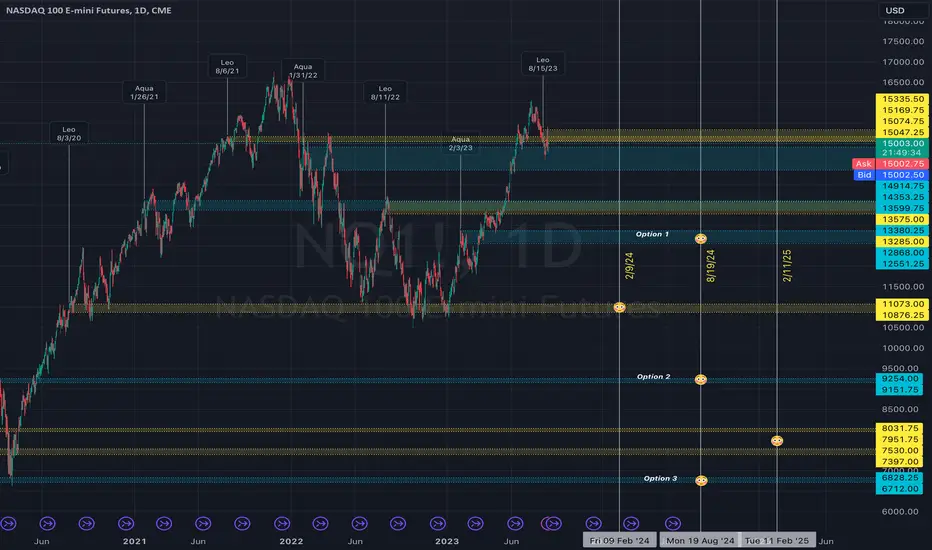932x550 pixels.
Task: Click the 6712.00 cyan price label
Action: 899,489
